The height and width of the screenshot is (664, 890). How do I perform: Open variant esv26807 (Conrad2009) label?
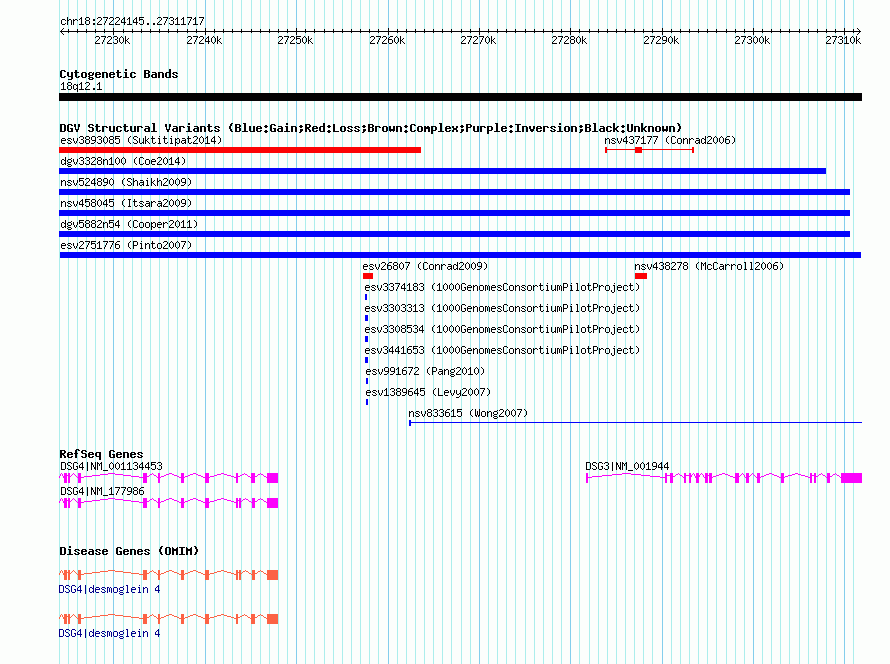click(425, 266)
